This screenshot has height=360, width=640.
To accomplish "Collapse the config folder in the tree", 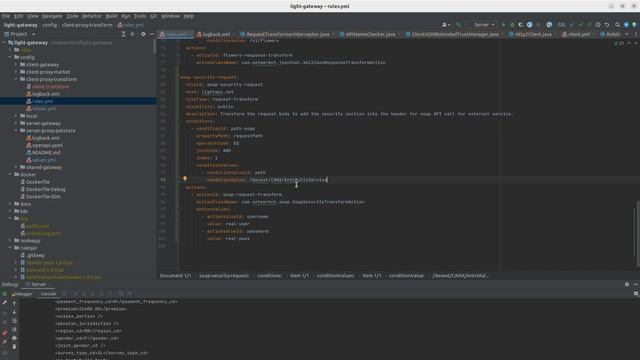I will click(10, 57).
